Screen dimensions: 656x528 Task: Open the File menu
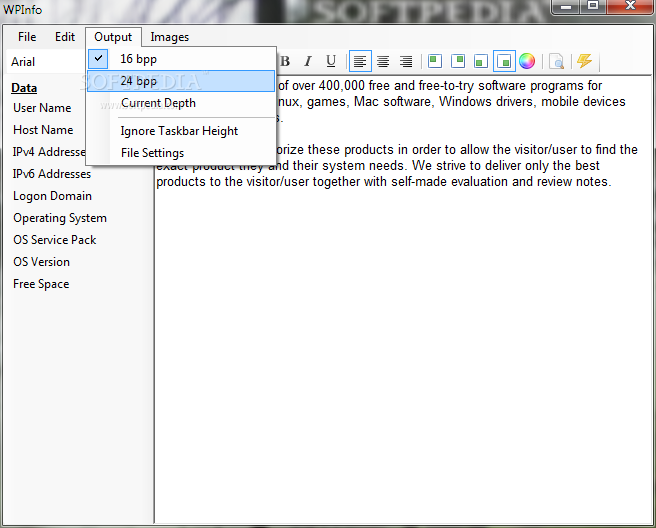click(x=27, y=37)
